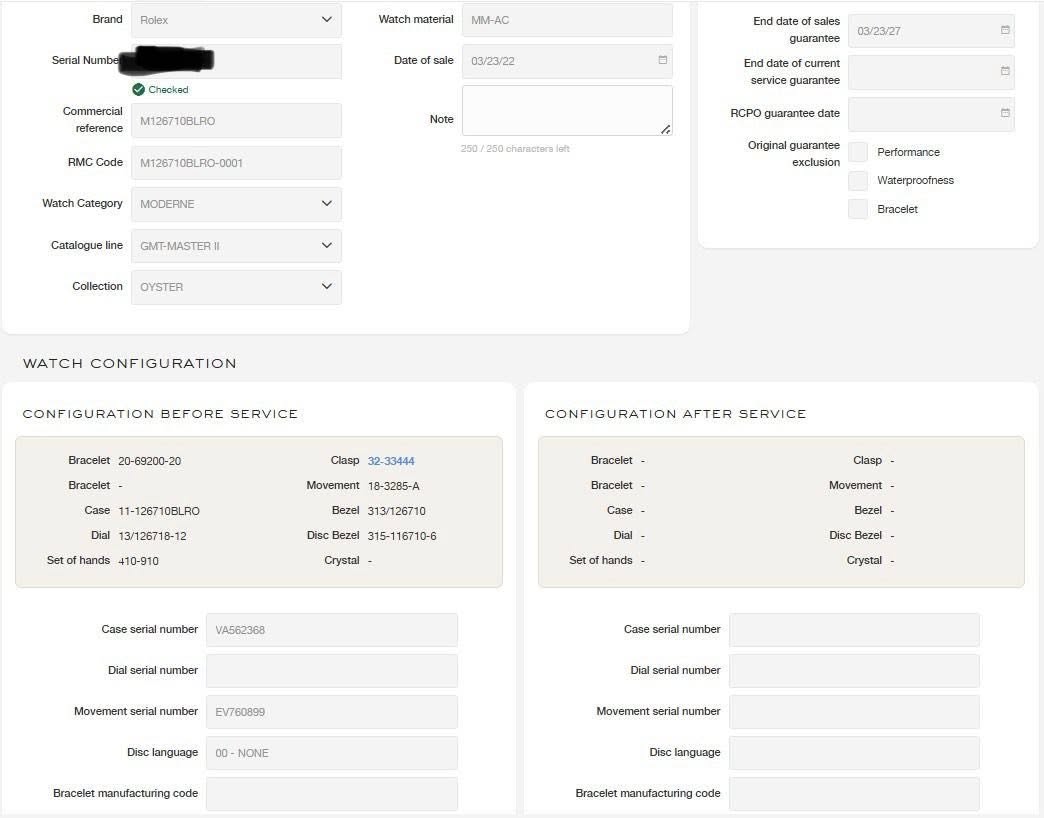Tick the Performance exclusion checkbox
Screen dimensions: 1044x818
pyautogui.click(x=858, y=152)
